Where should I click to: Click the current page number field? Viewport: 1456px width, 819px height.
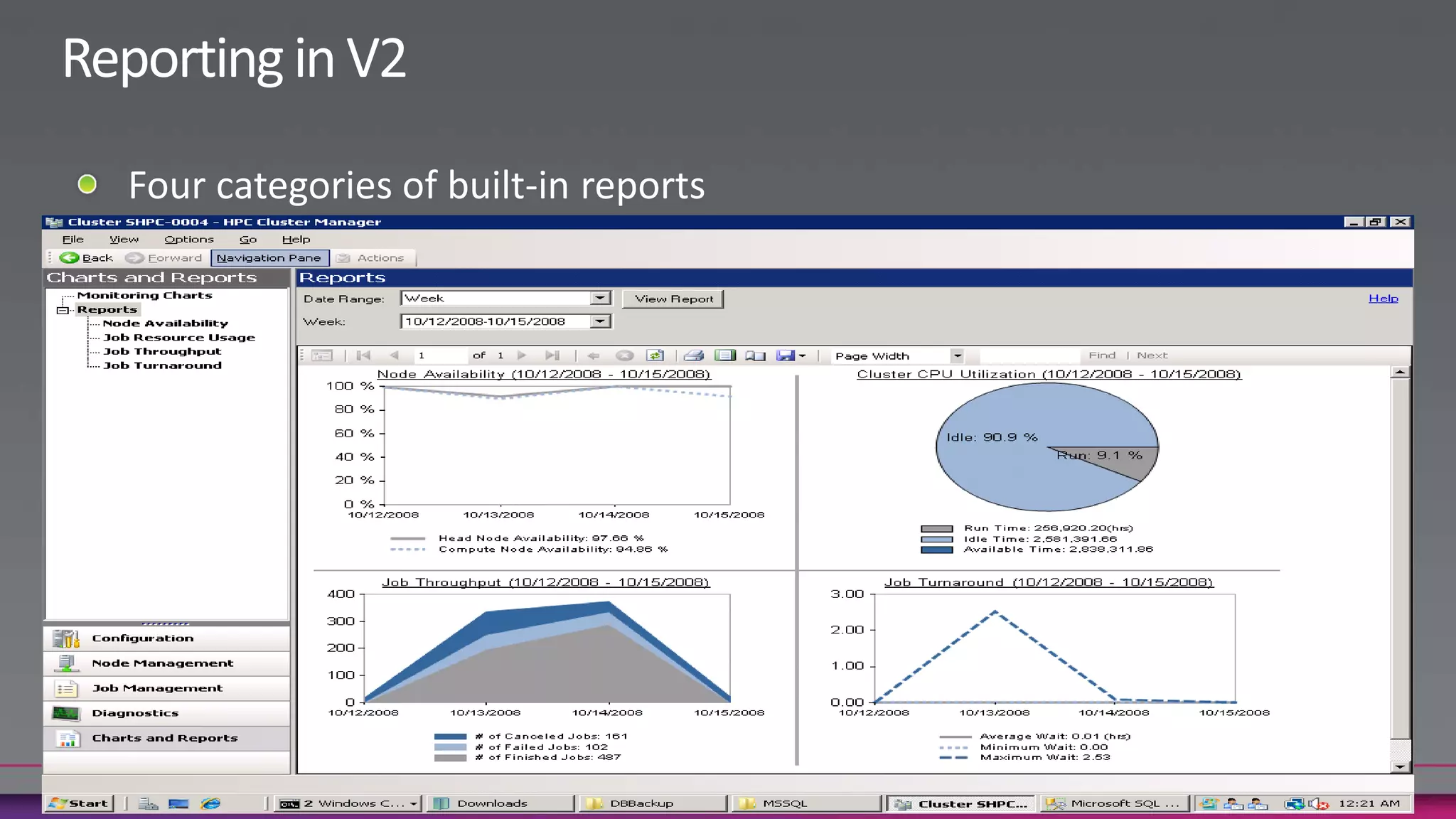coord(440,355)
